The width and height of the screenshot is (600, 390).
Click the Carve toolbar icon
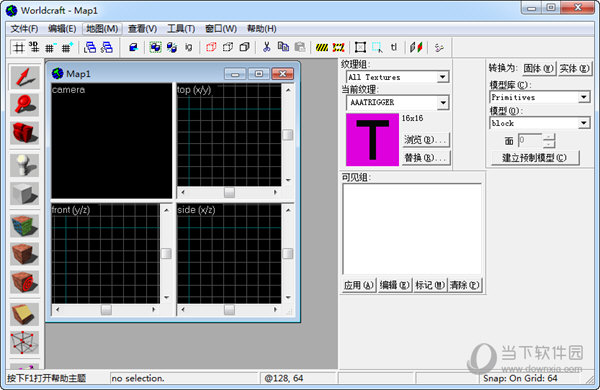(x=133, y=47)
